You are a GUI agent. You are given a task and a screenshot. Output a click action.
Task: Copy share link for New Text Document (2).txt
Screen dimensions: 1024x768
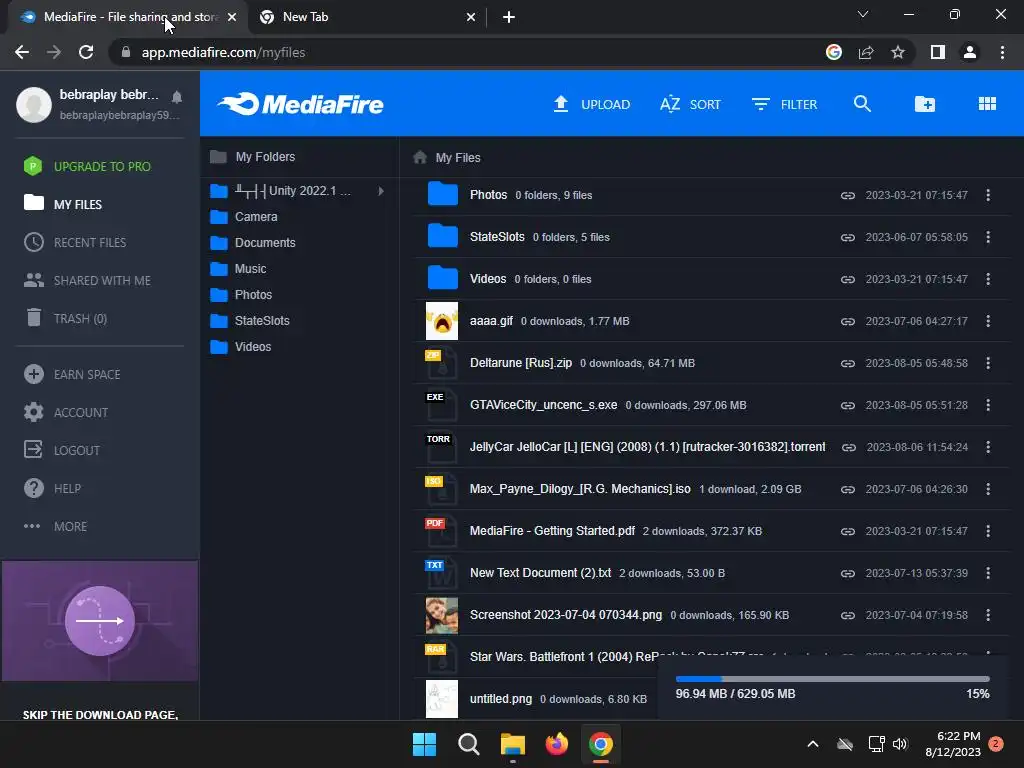(848, 573)
